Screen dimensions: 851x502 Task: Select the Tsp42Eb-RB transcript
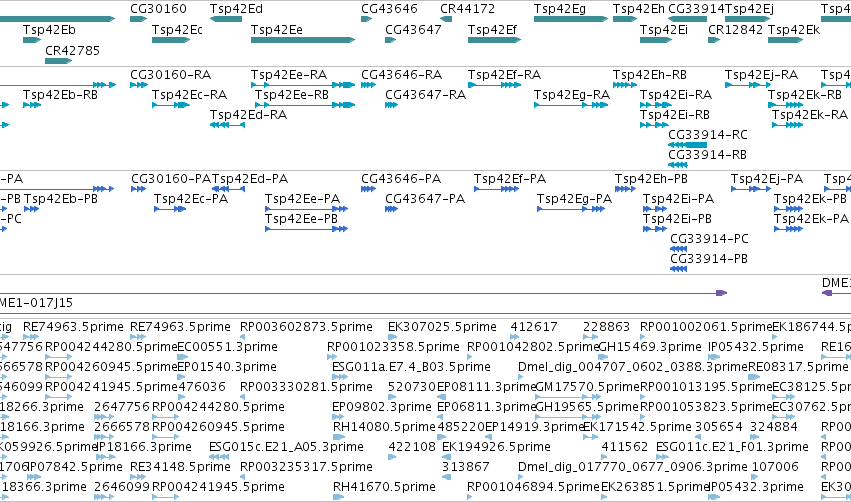[x=32, y=105]
